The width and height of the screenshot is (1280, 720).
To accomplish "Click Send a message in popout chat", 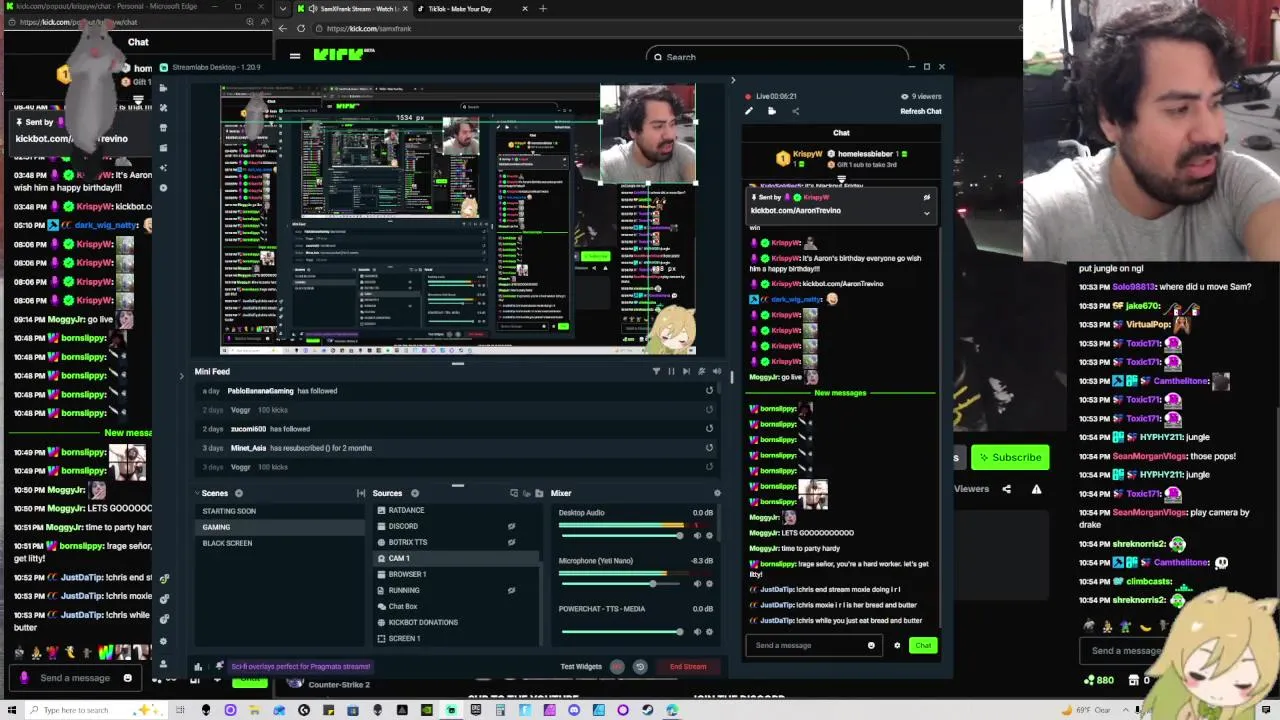I will pyautogui.click(x=75, y=678).
